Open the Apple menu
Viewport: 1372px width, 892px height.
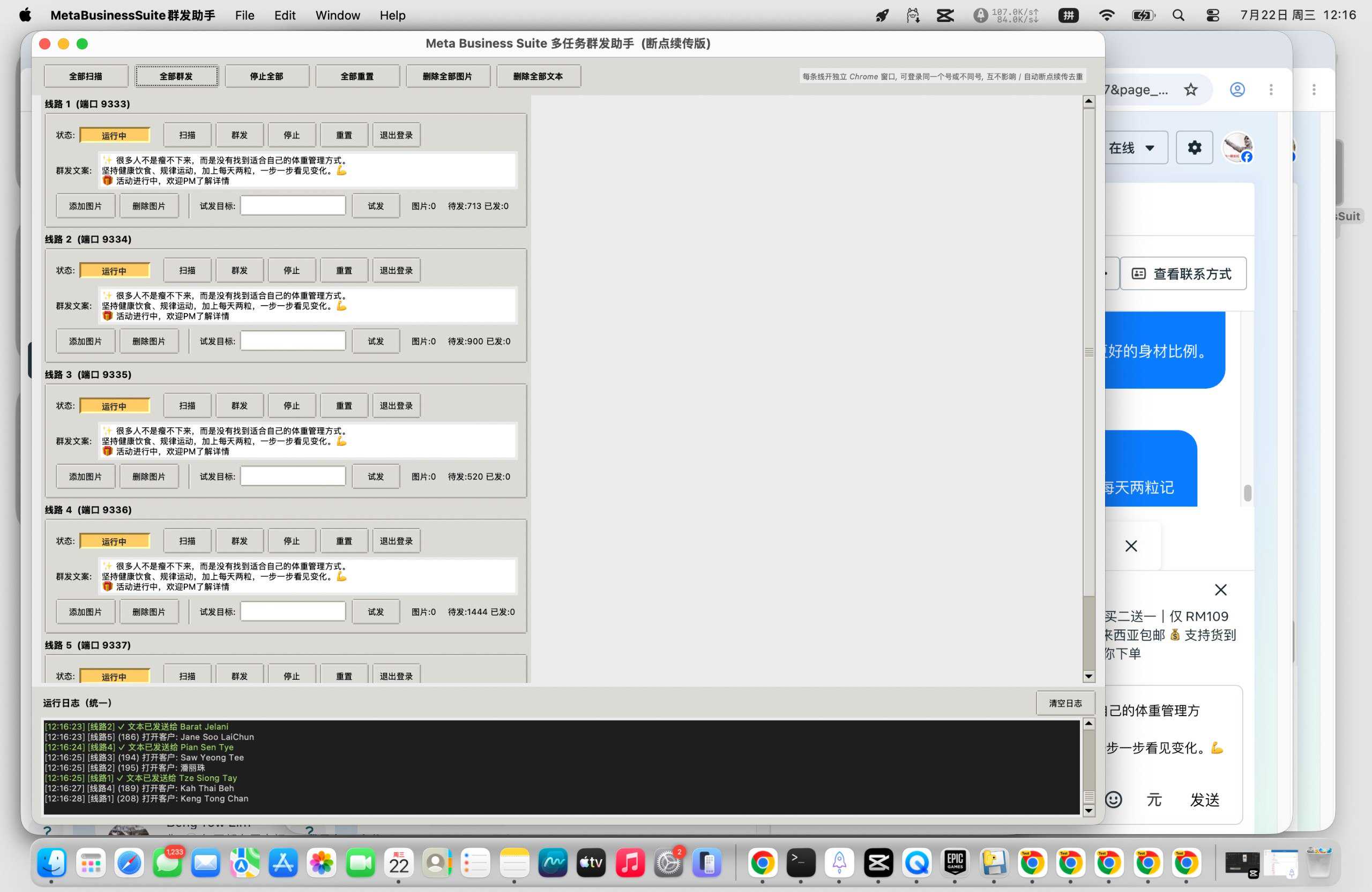point(25,15)
